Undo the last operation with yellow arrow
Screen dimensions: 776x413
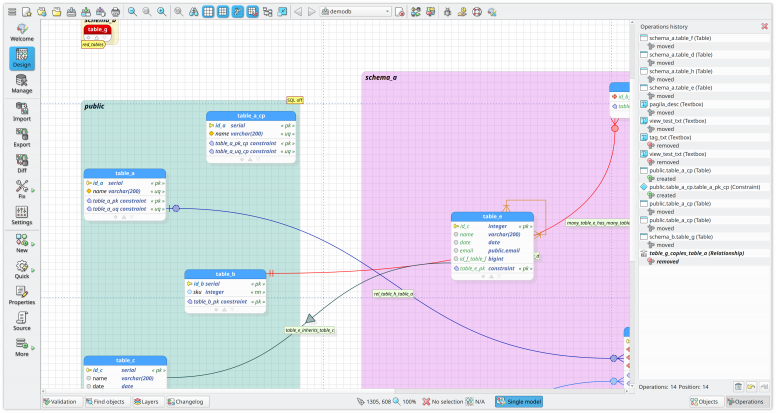[x=751, y=387]
